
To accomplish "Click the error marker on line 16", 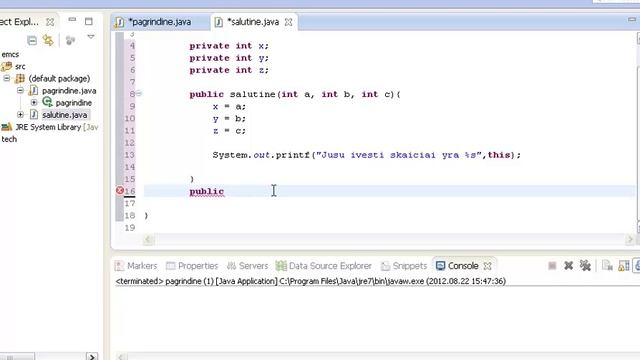I will 120,191.
